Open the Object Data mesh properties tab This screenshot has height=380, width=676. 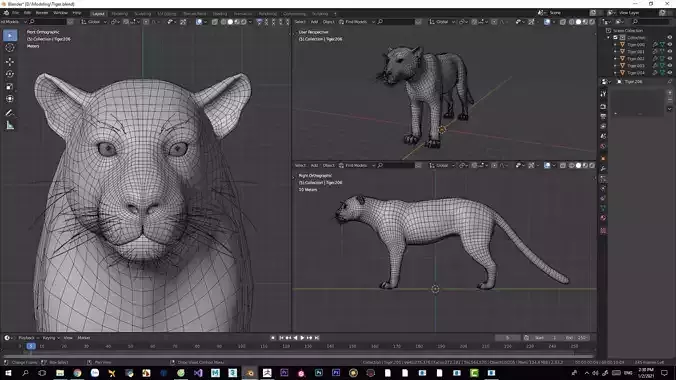[x=603, y=208]
